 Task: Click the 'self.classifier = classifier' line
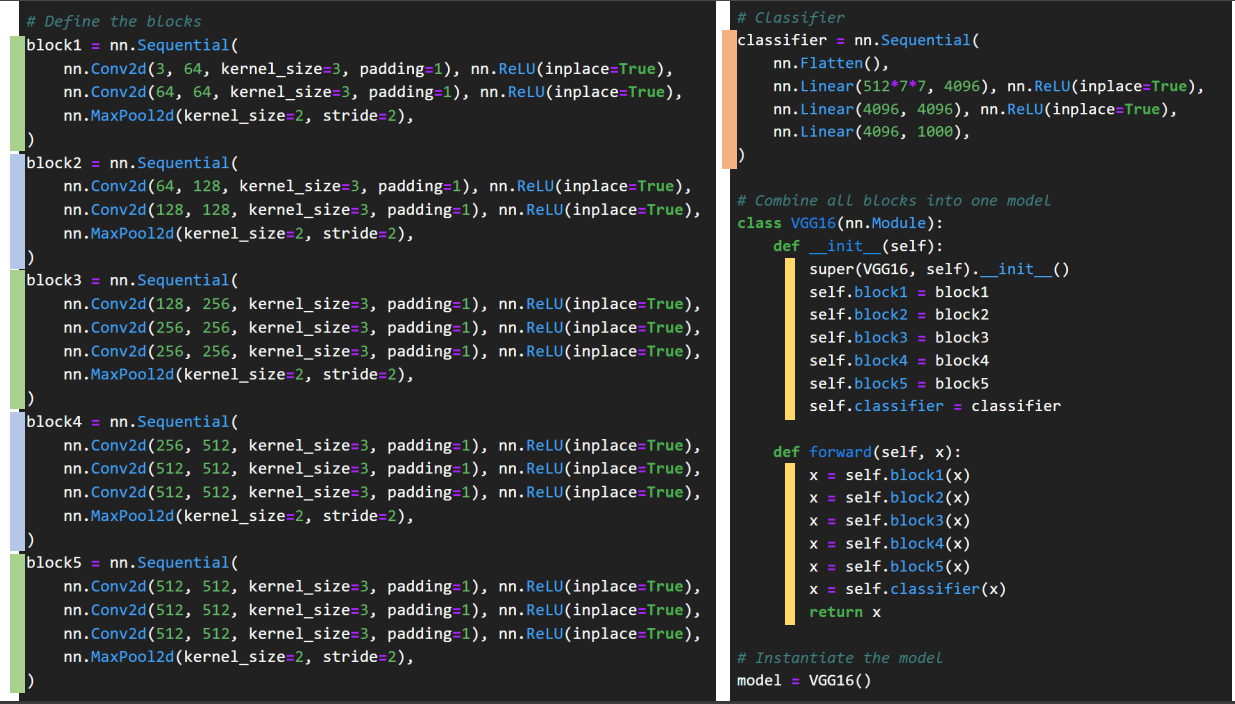coord(935,407)
